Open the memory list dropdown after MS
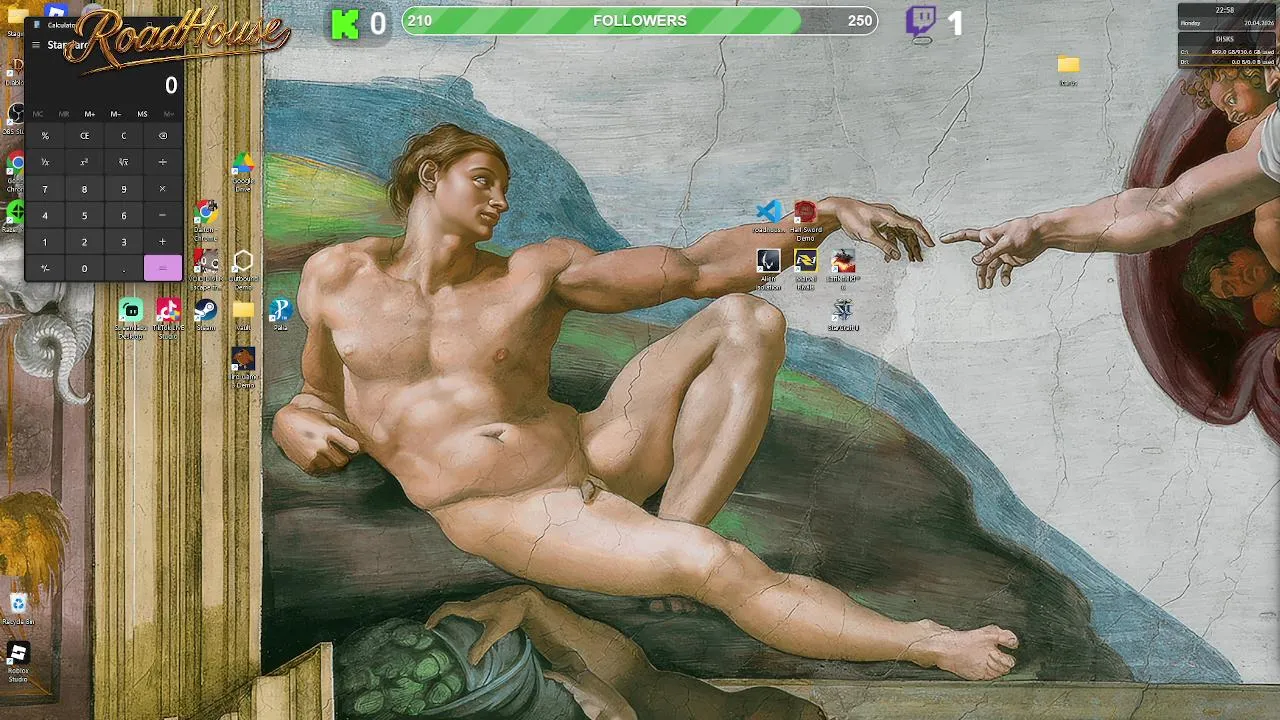Image resolution: width=1280 pixels, height=720 pixels. pyautogui.click(x=168, y=114)
